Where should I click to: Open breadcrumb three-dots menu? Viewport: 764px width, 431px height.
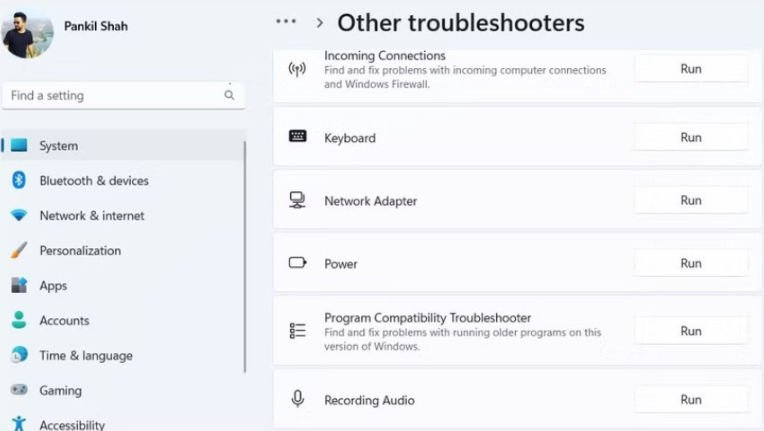286,22
